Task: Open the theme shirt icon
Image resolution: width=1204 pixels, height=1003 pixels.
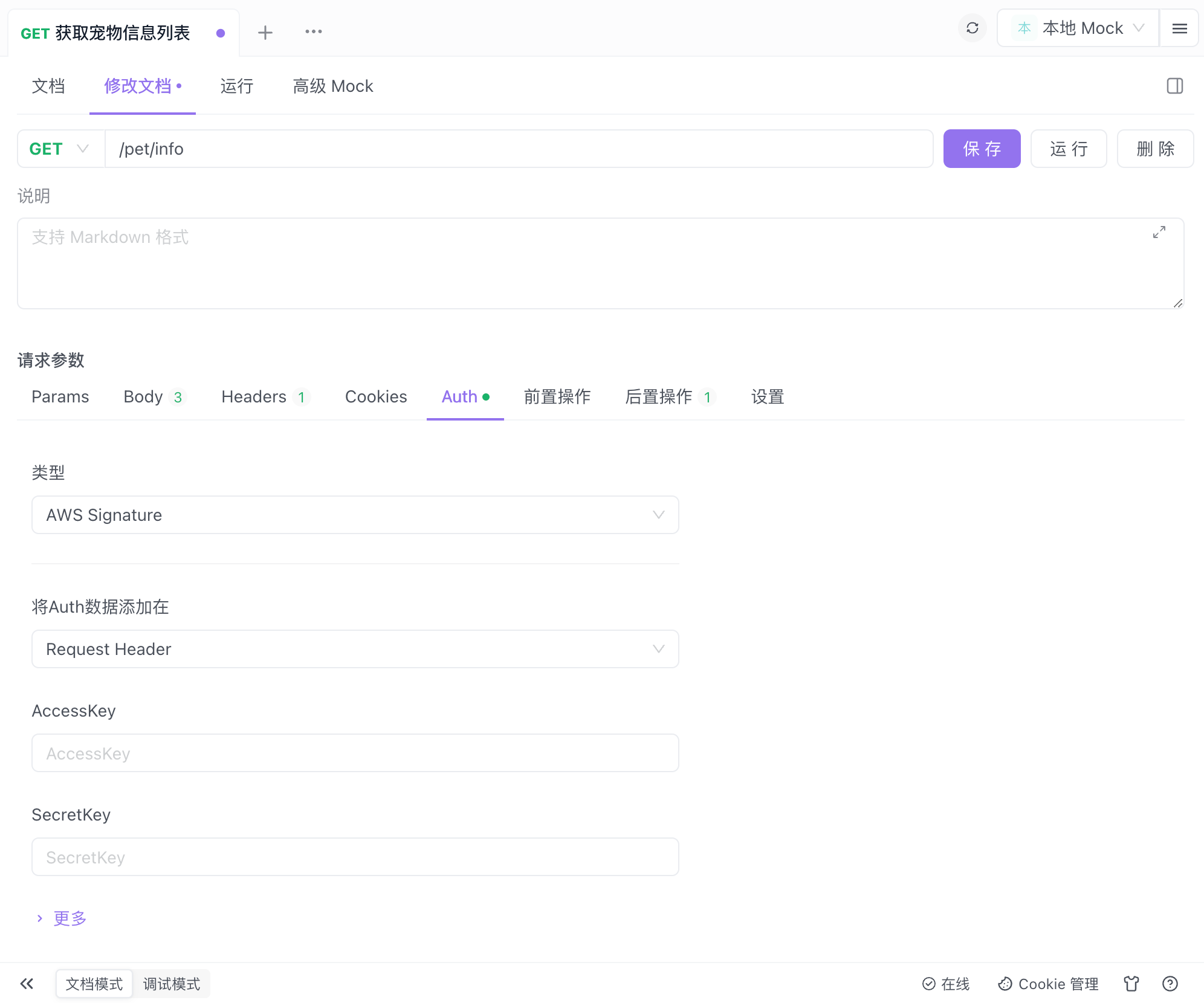Action: (x=1131, y=984)
